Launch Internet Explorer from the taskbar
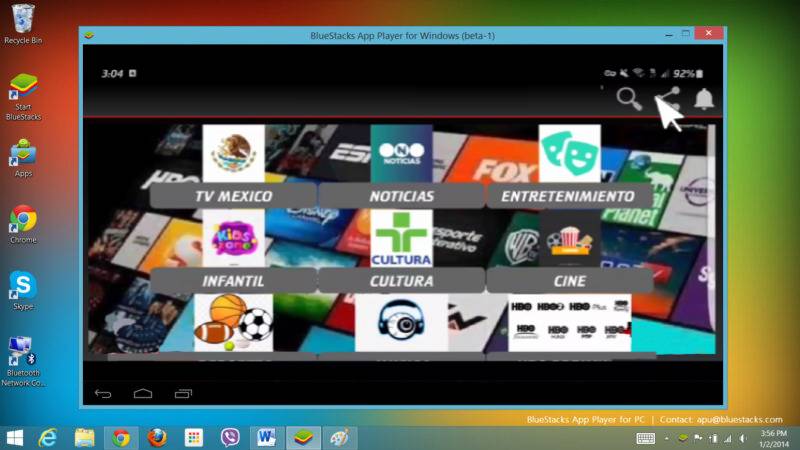This screenshot has height=450, width=800. [48, 438]
